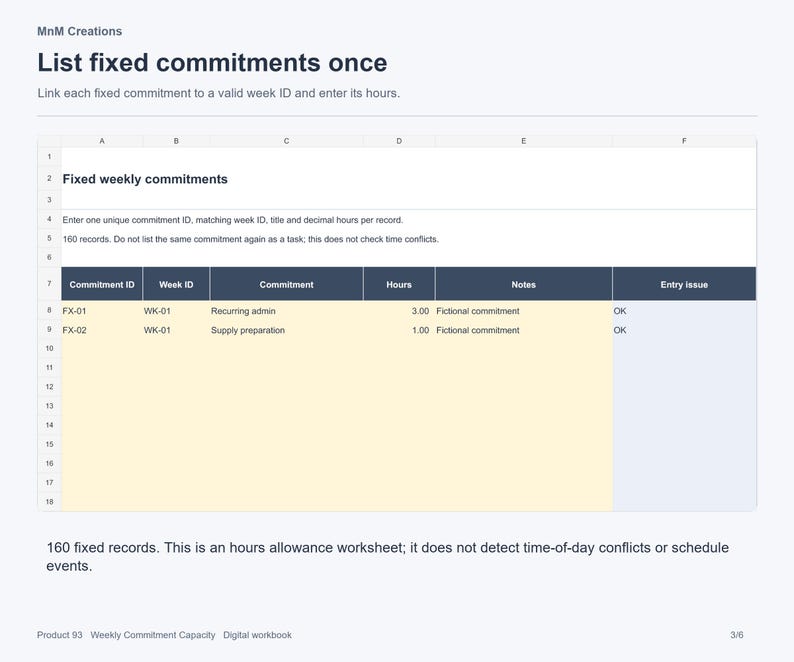Select the OK entry issue for FX-01
The width and height of the screenshot is (794, 662).
pos(684,311)
